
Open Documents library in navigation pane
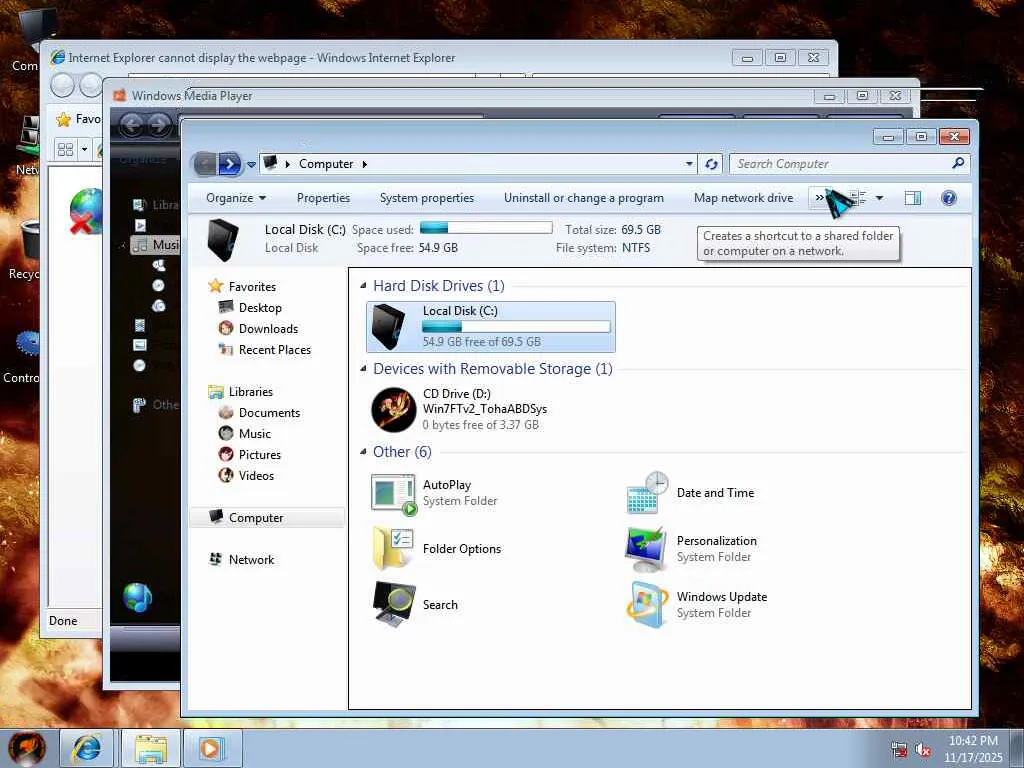pyautogui.click(x=269, y=413)
